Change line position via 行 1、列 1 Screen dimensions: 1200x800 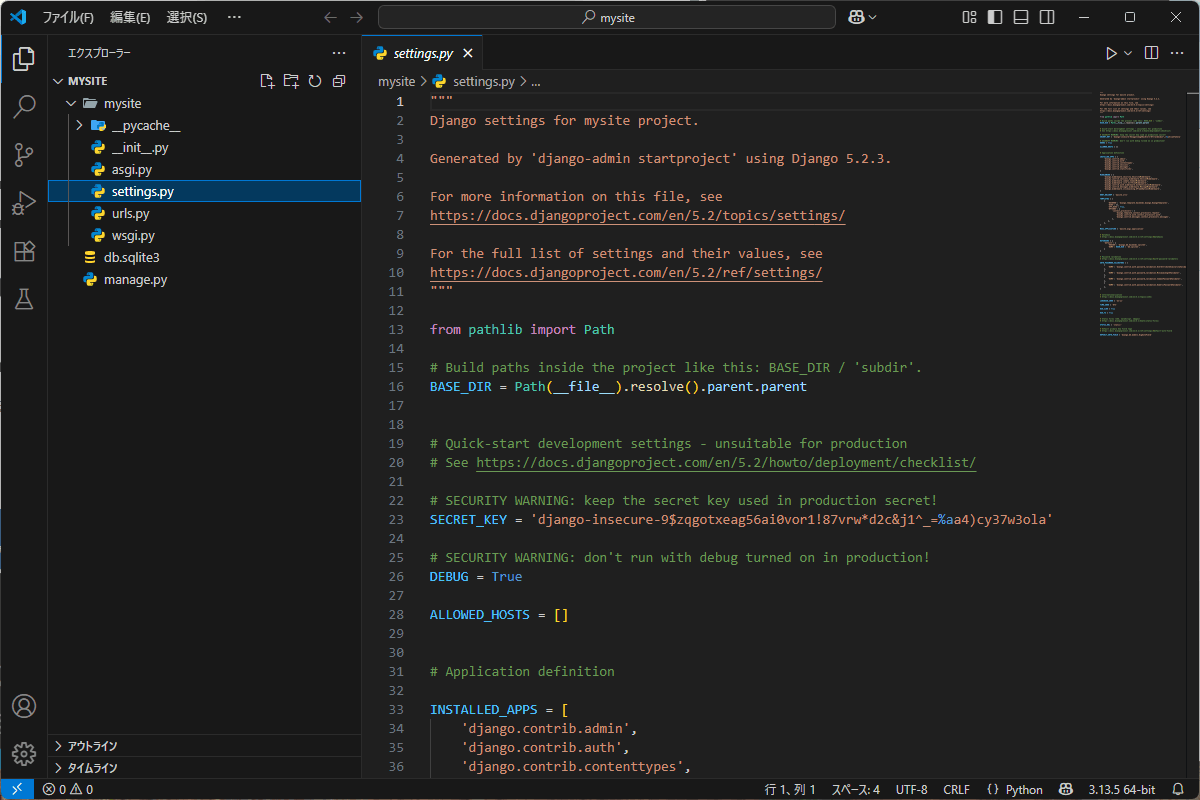click(790, 789)
